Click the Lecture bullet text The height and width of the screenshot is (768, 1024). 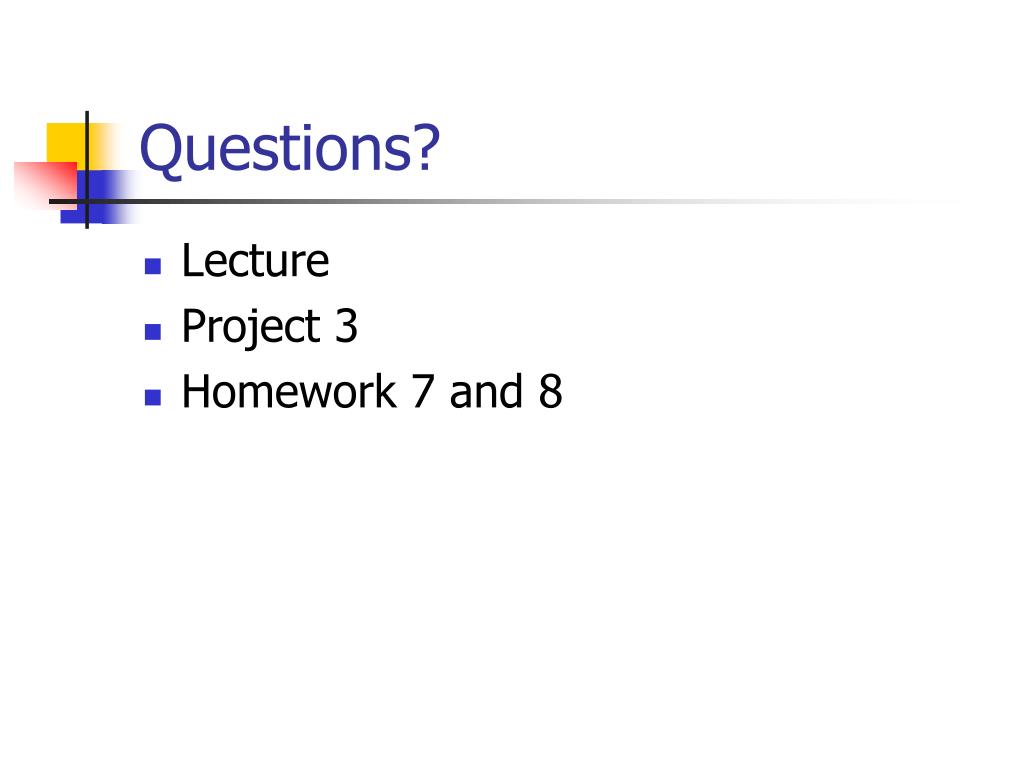point(255,261)
